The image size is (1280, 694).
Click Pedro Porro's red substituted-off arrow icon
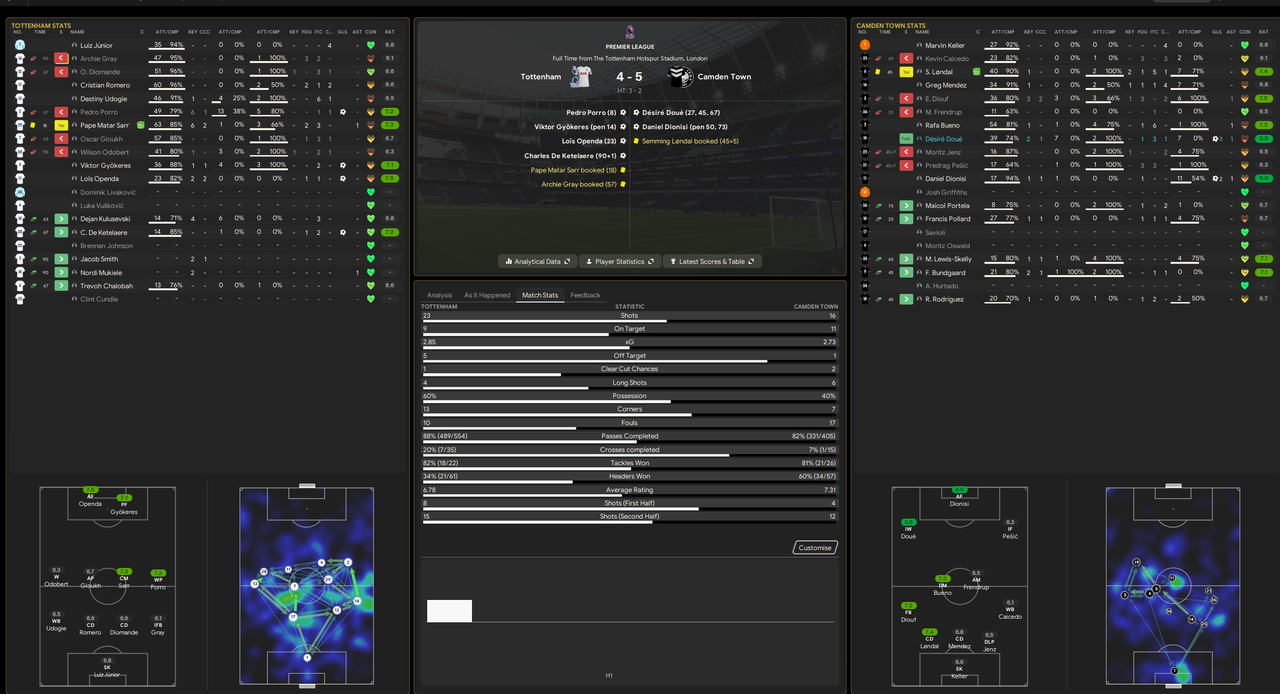tap(61, 112)
